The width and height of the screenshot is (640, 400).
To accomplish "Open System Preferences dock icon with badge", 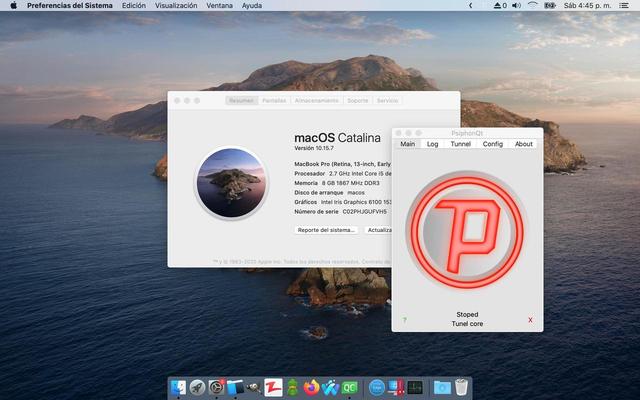I will (x=216, y=387).
